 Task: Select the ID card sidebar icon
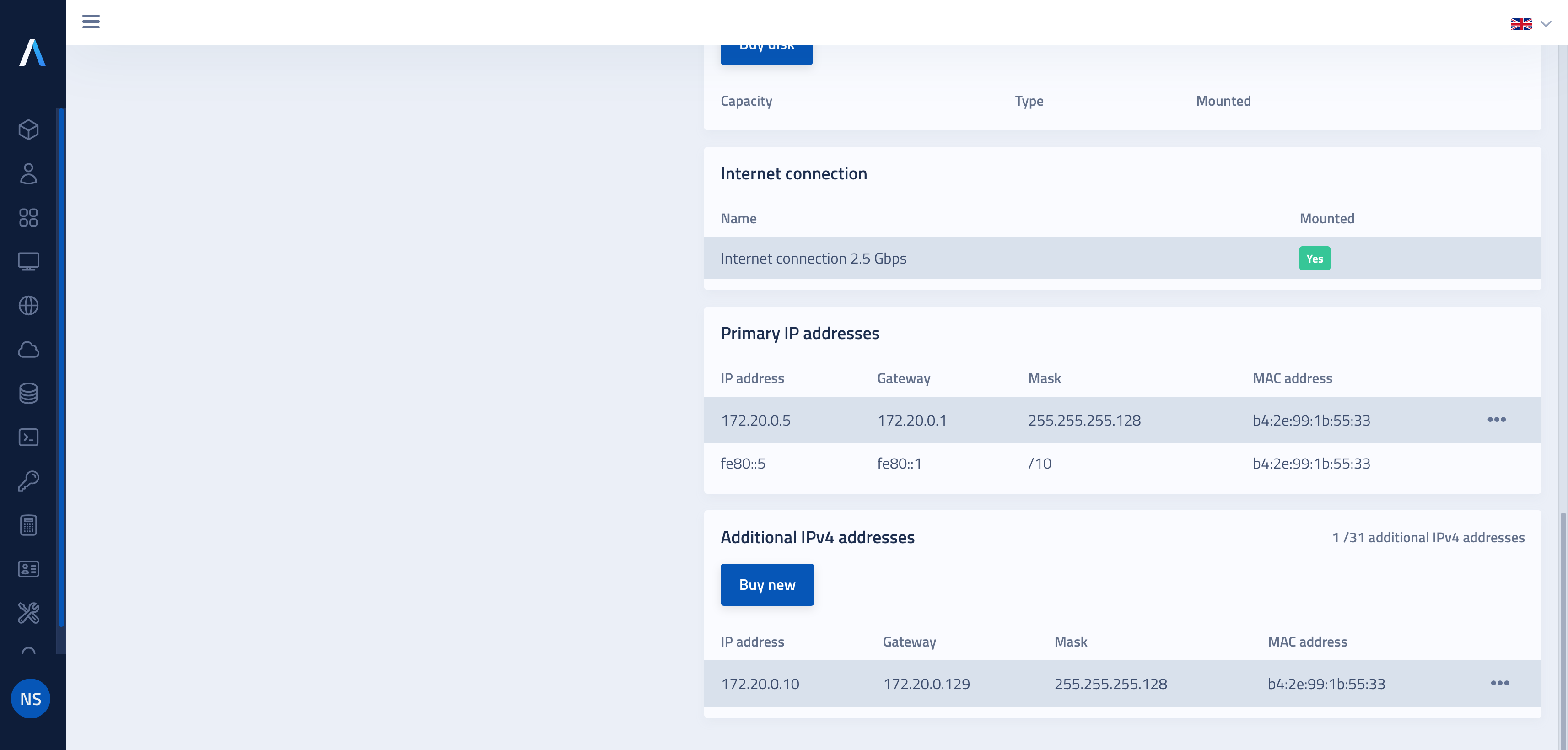pos(29,569)
